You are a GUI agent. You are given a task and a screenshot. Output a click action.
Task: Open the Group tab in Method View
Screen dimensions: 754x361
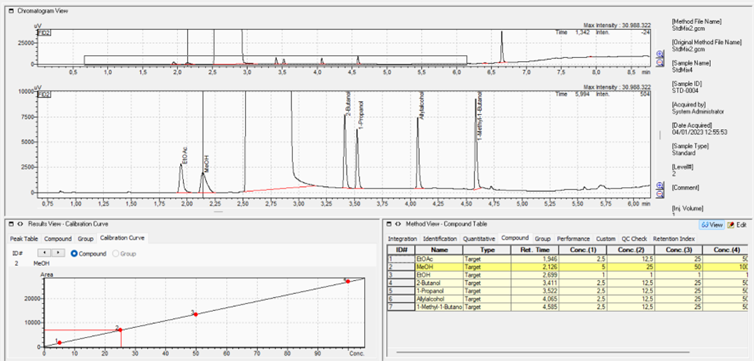coord(542,238)
